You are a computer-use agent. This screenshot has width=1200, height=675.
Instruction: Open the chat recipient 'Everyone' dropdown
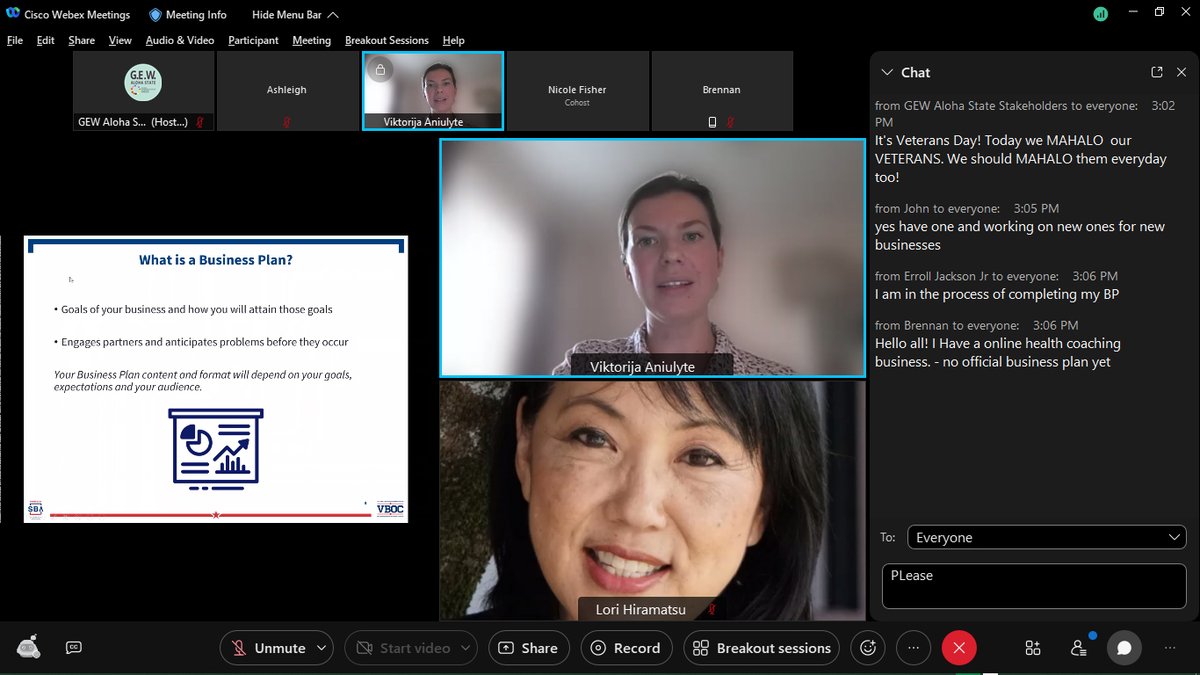click(x=1047, y=538)
